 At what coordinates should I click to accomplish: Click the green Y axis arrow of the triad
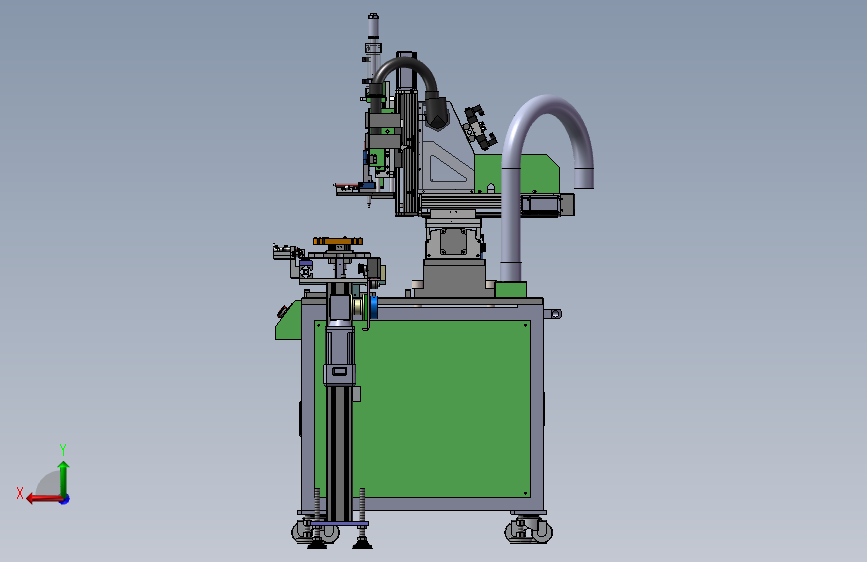pyautogui.click(x=64, y=478)
